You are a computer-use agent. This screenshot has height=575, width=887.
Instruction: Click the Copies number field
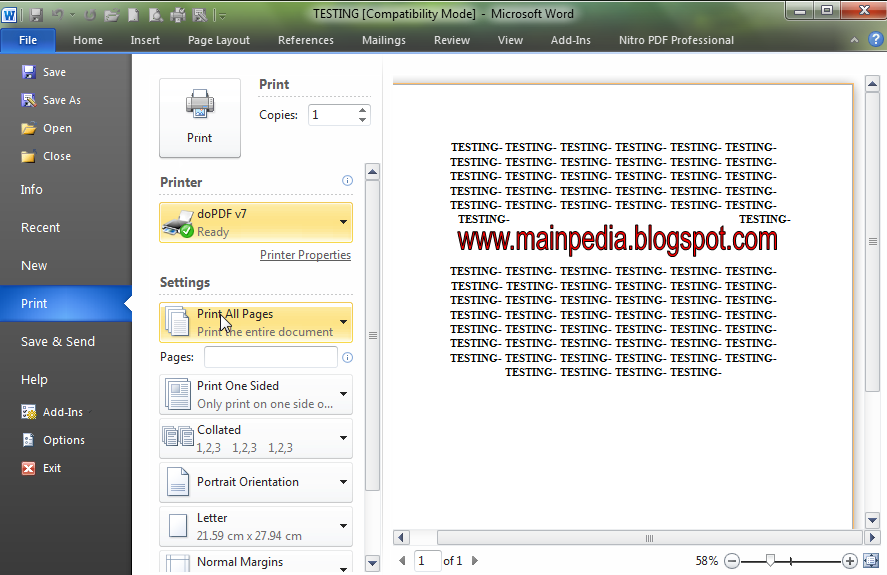(x=333, y=115)
